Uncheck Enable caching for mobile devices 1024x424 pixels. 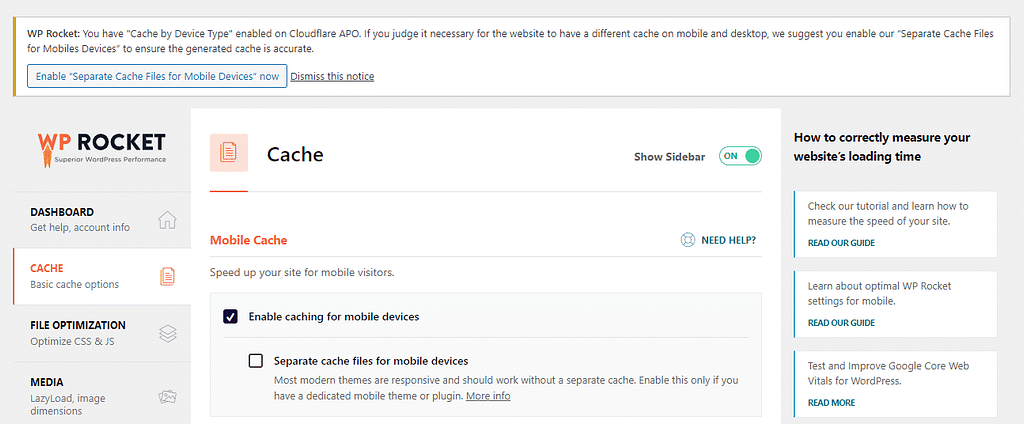click(x=230, y=317)
